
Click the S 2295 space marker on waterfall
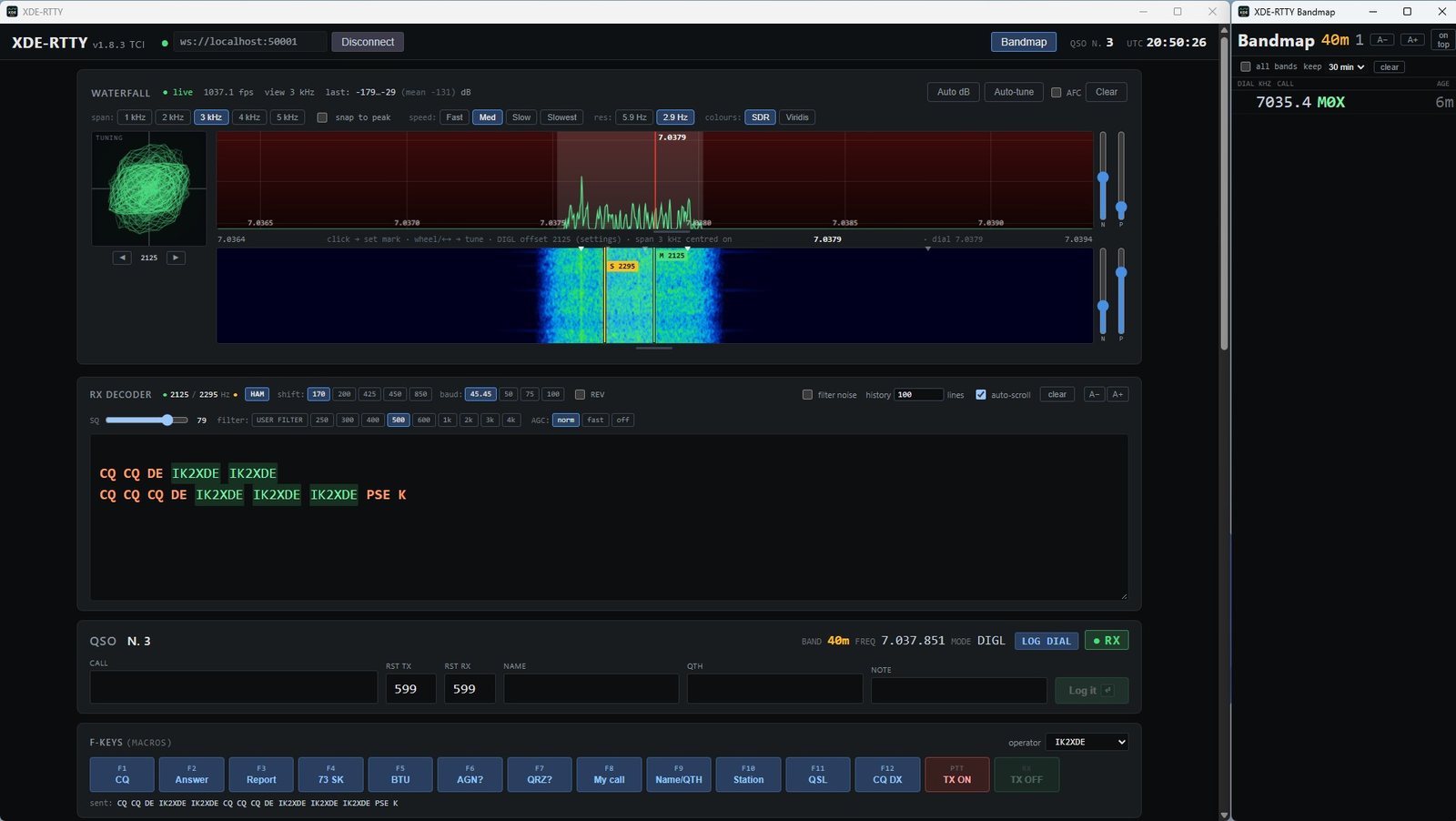622,266
